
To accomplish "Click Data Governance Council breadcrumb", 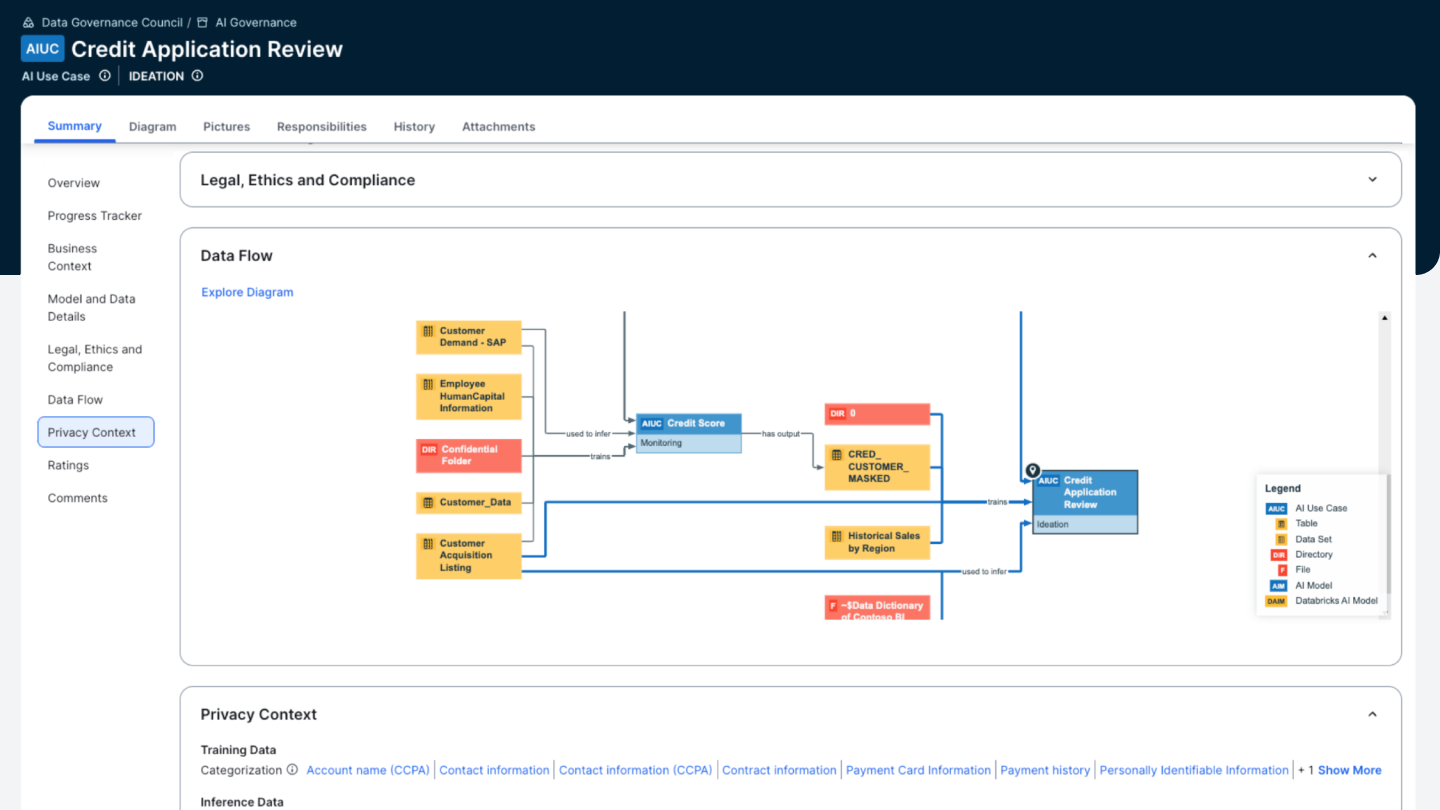I will tap(112, 22).
